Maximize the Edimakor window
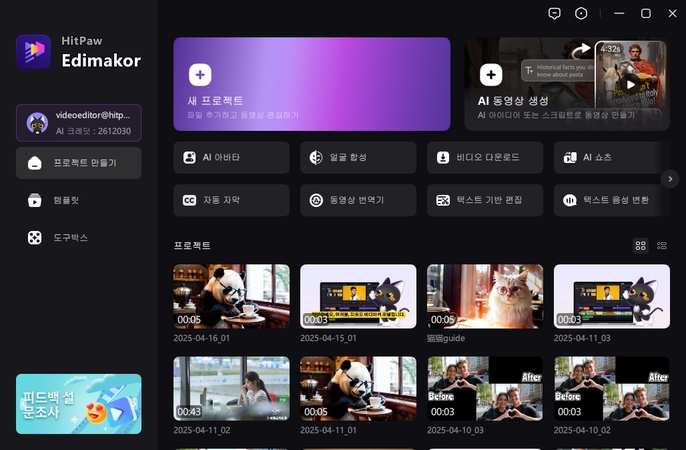The height and width of the screenshot is (450, 686). (646, 14)
